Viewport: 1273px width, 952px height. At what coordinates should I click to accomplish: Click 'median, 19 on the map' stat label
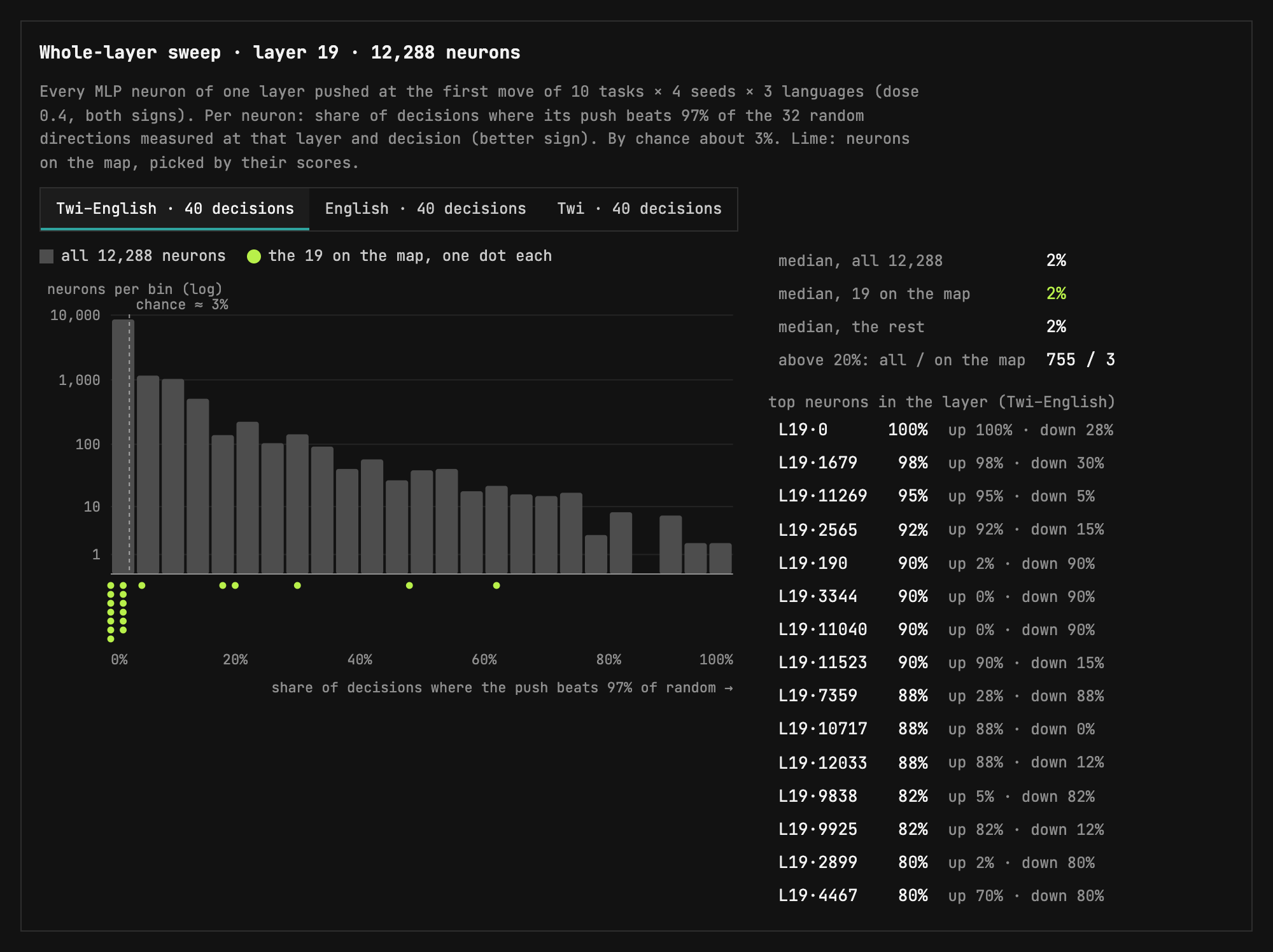coord(874,294)
